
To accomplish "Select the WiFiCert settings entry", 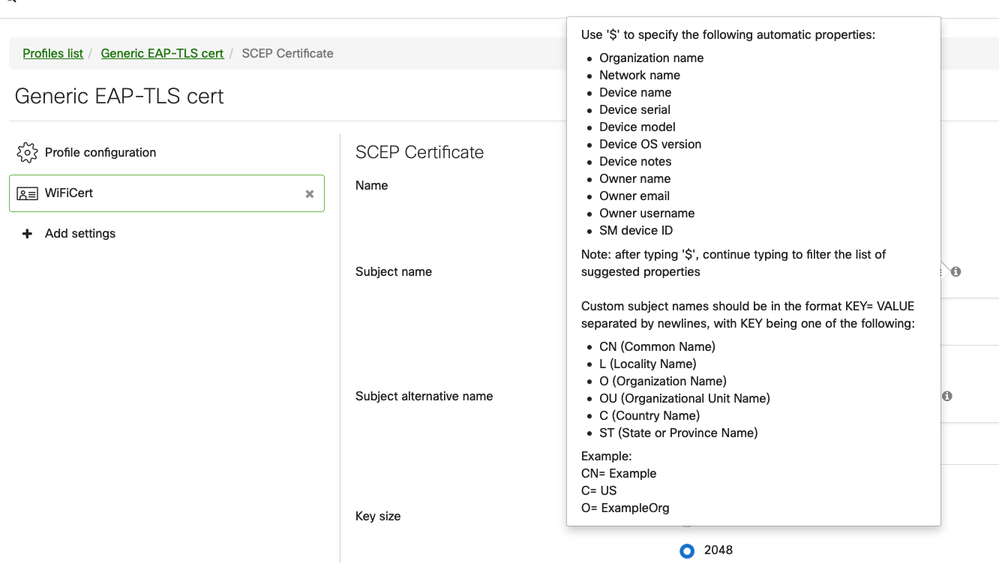I will 167,193.
